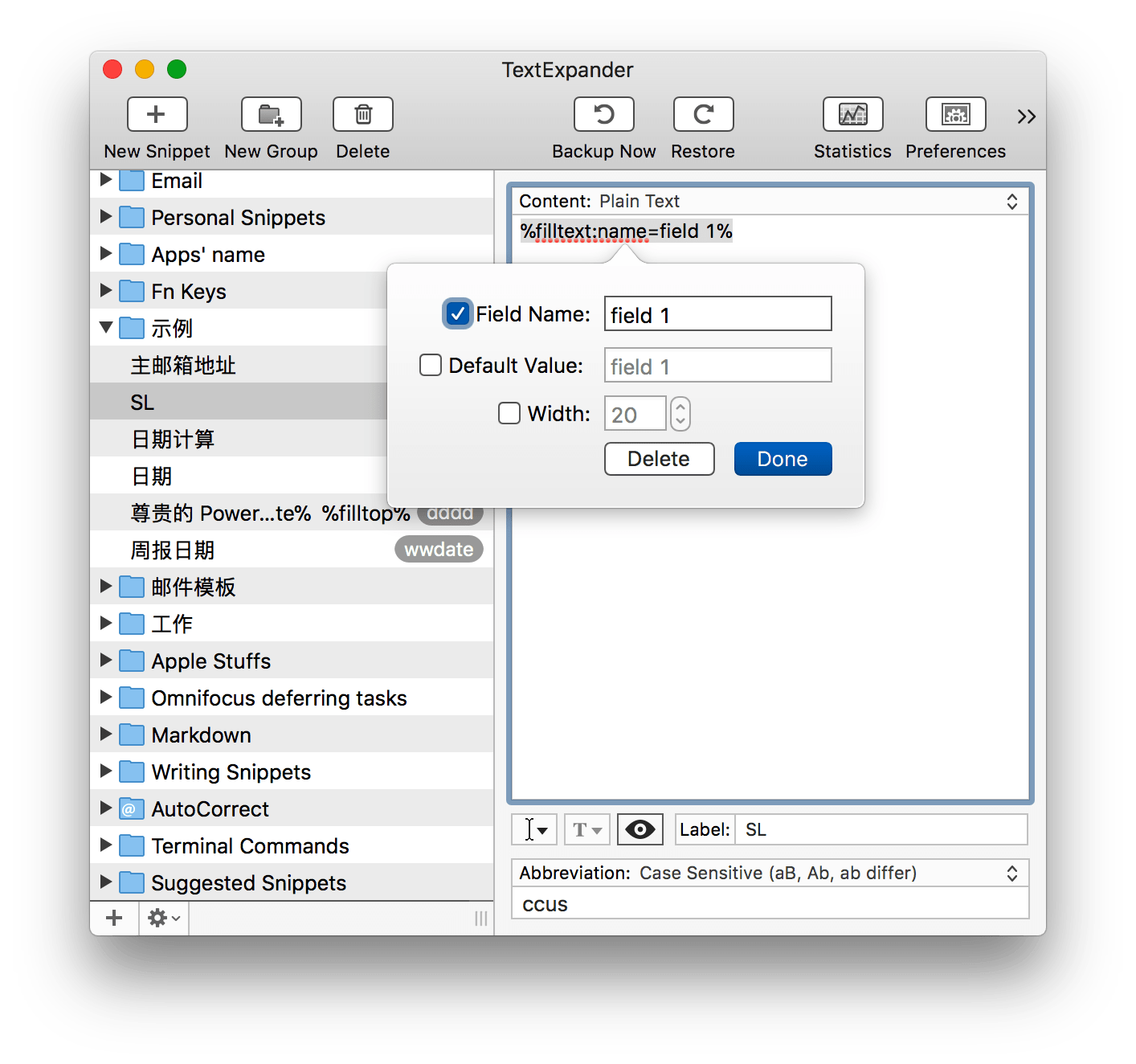Show more toolbar items via double chevron

1026,117
